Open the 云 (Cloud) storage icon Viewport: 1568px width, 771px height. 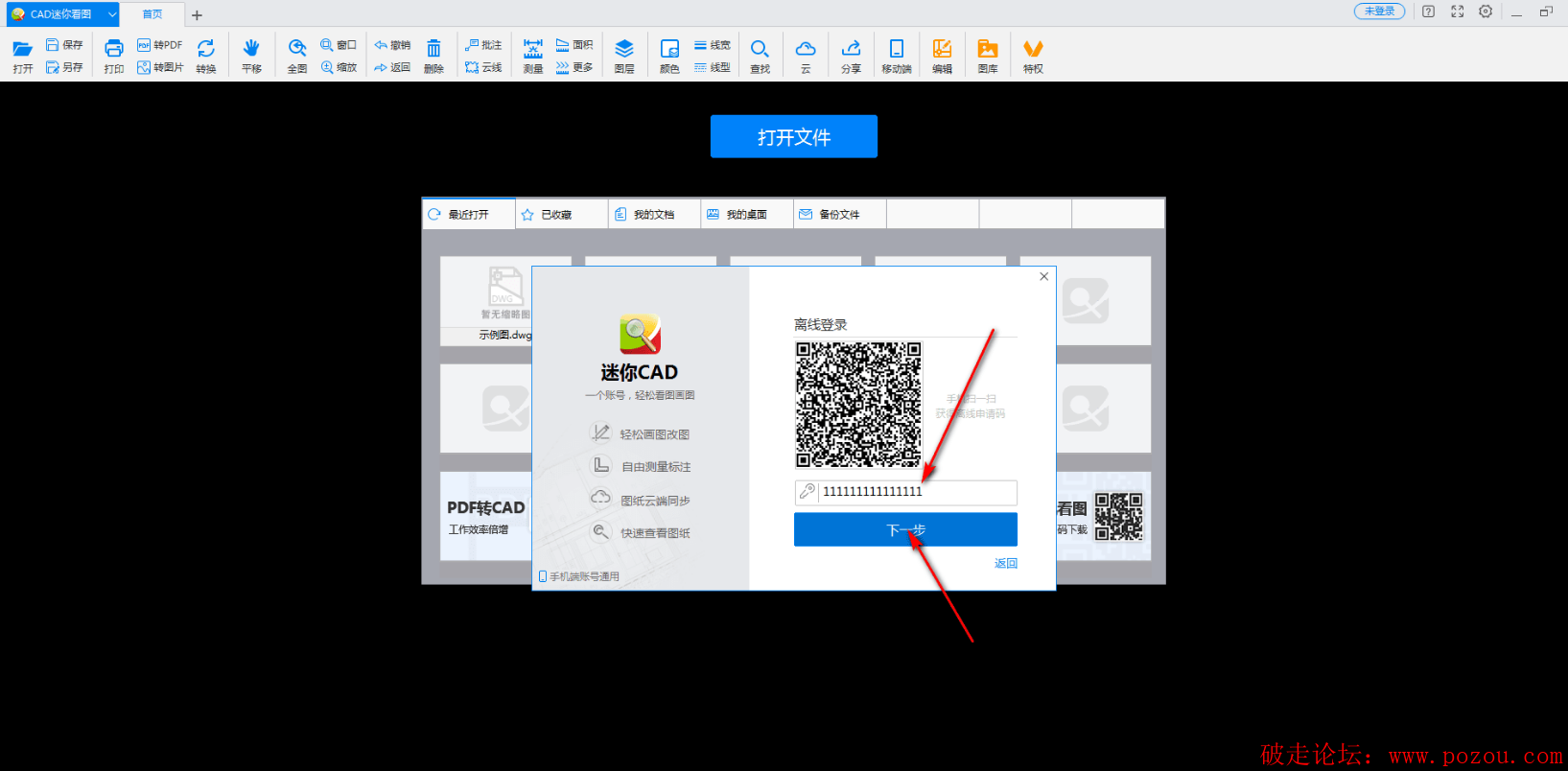806,56
